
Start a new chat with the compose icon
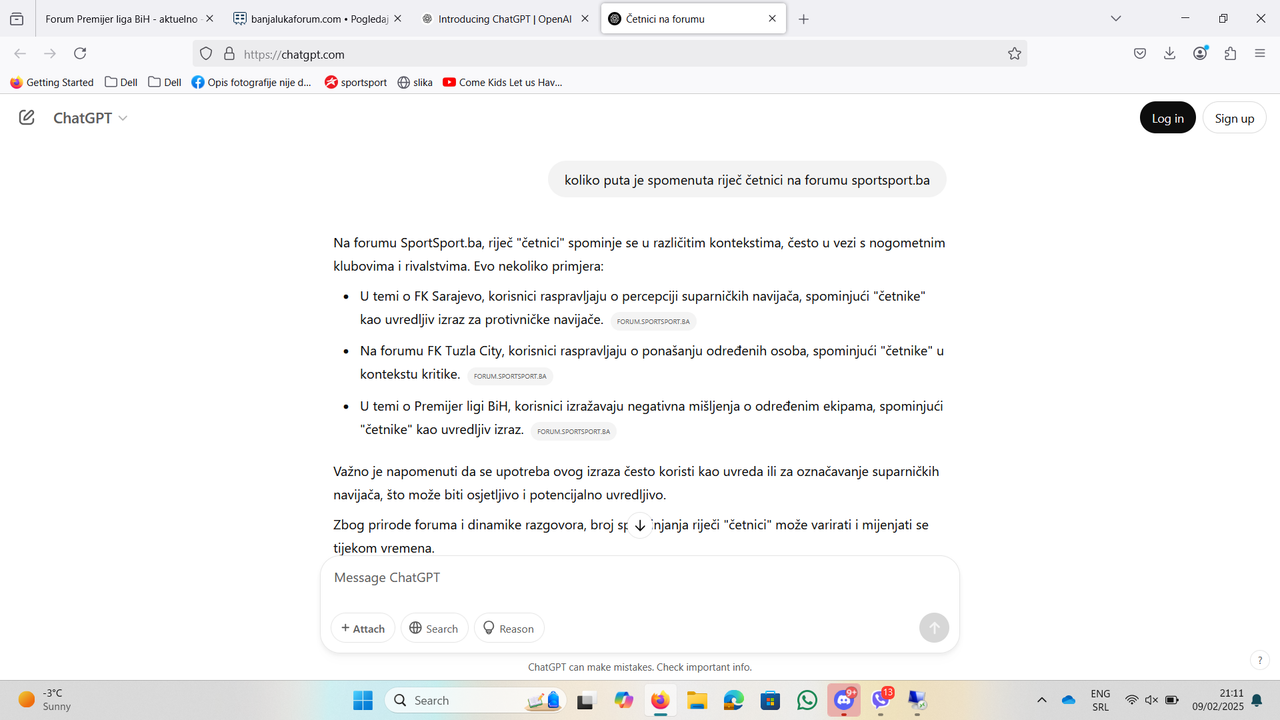click(x=26, y=117)
